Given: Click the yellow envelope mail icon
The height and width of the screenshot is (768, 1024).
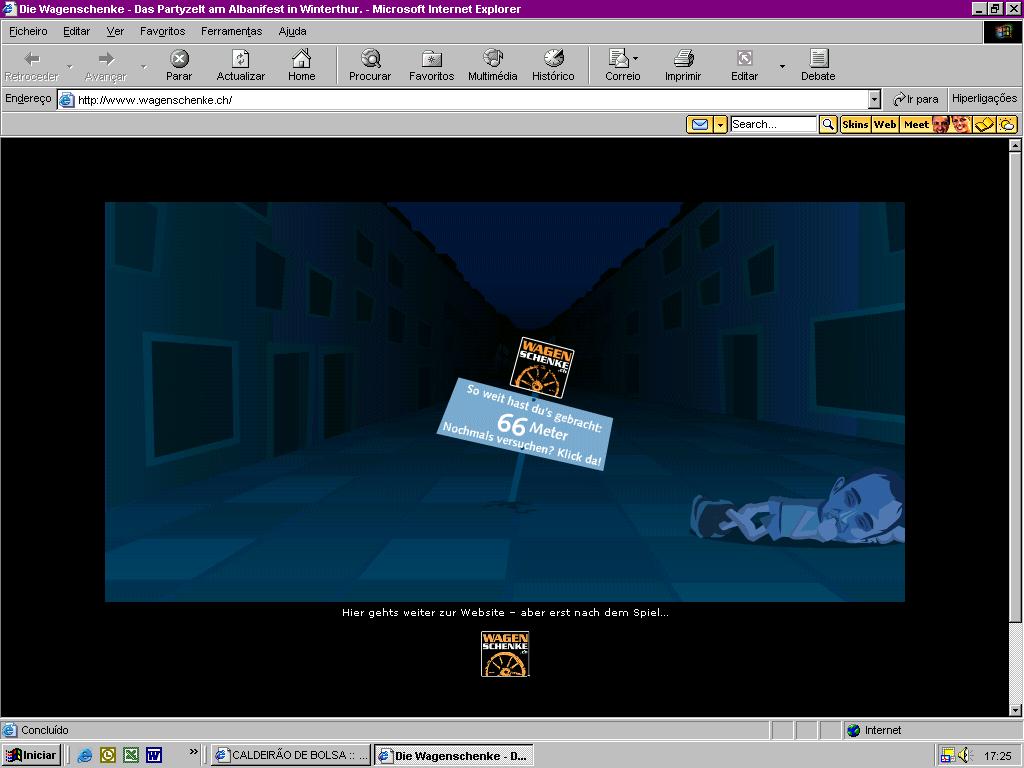Looking at the screenshot, I should [699, 124].
